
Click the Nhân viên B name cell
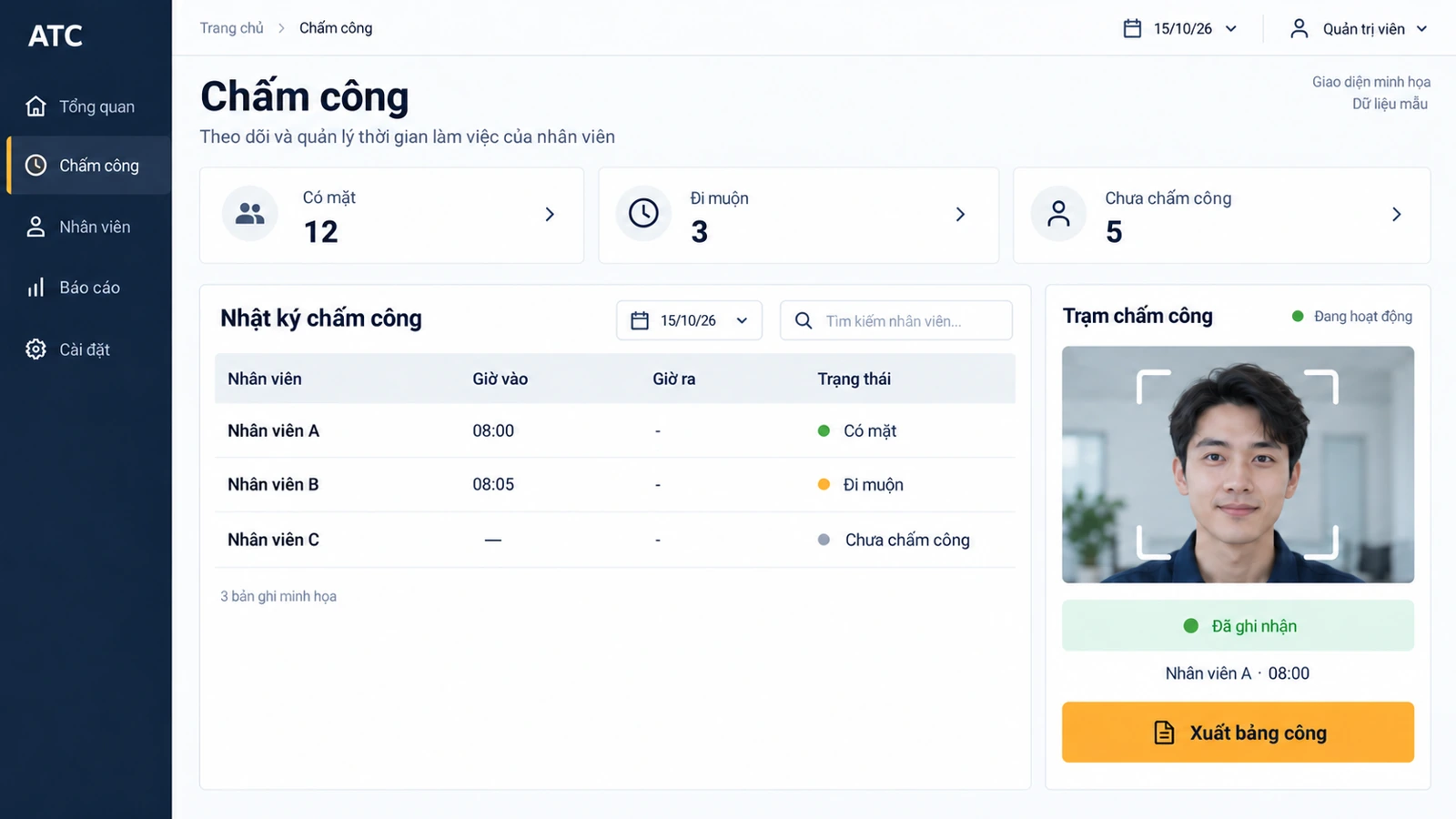click(x=273, y=484)
